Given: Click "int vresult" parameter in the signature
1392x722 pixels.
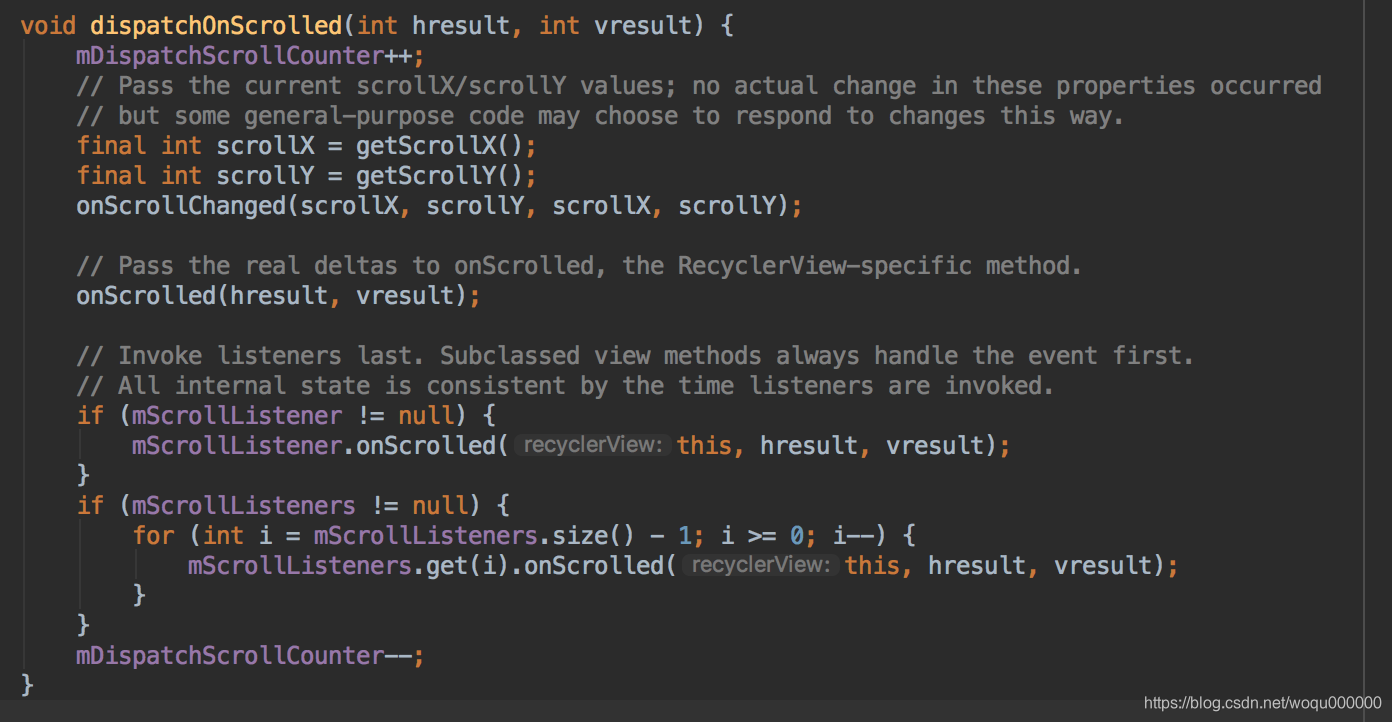Looking at the screenshot, I should tap(615, 25).
